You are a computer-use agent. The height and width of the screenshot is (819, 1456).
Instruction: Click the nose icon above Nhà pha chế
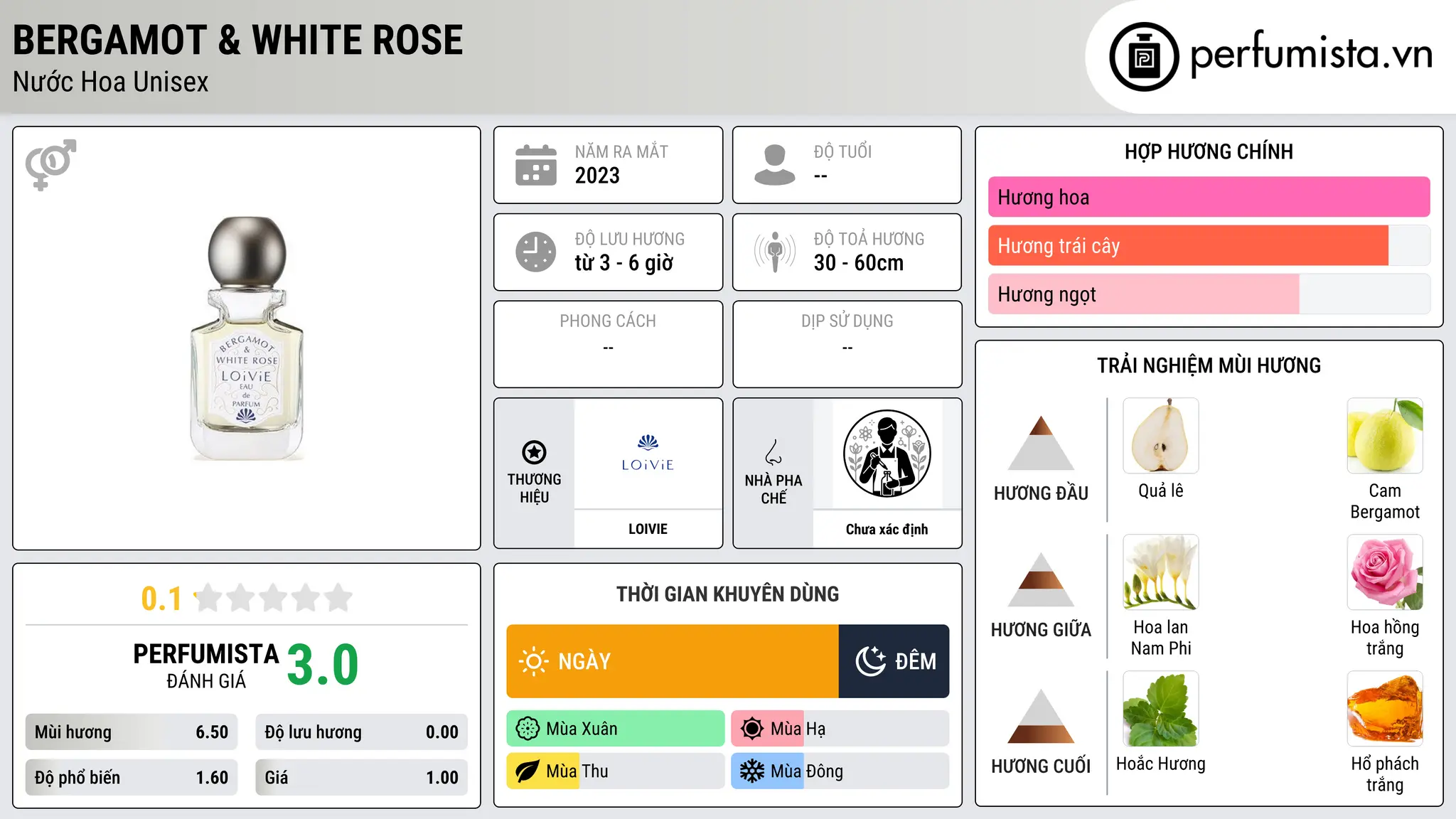coord(773,452)
